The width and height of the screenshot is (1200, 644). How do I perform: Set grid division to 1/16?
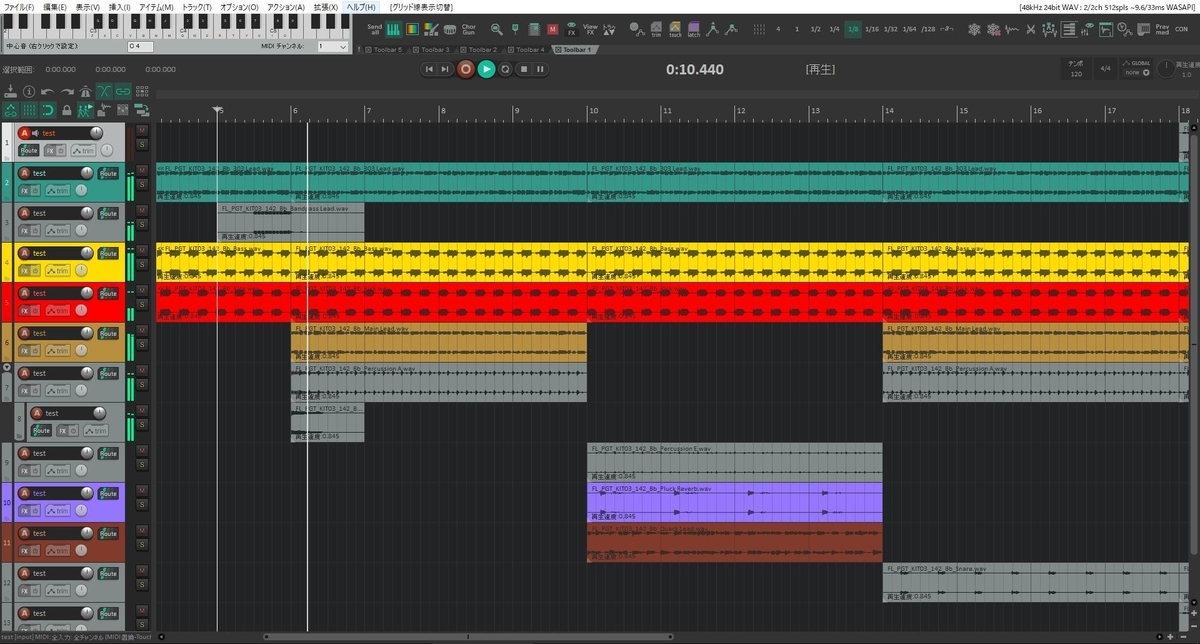872,30
